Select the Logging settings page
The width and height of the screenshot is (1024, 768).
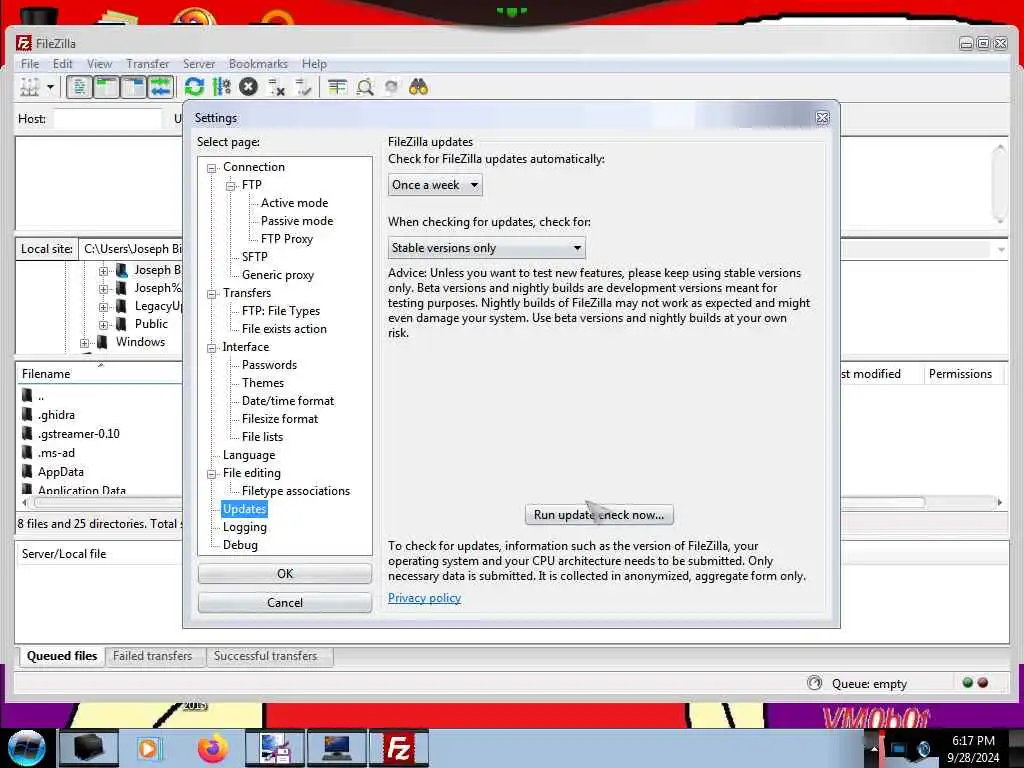[x=245, y=526]
